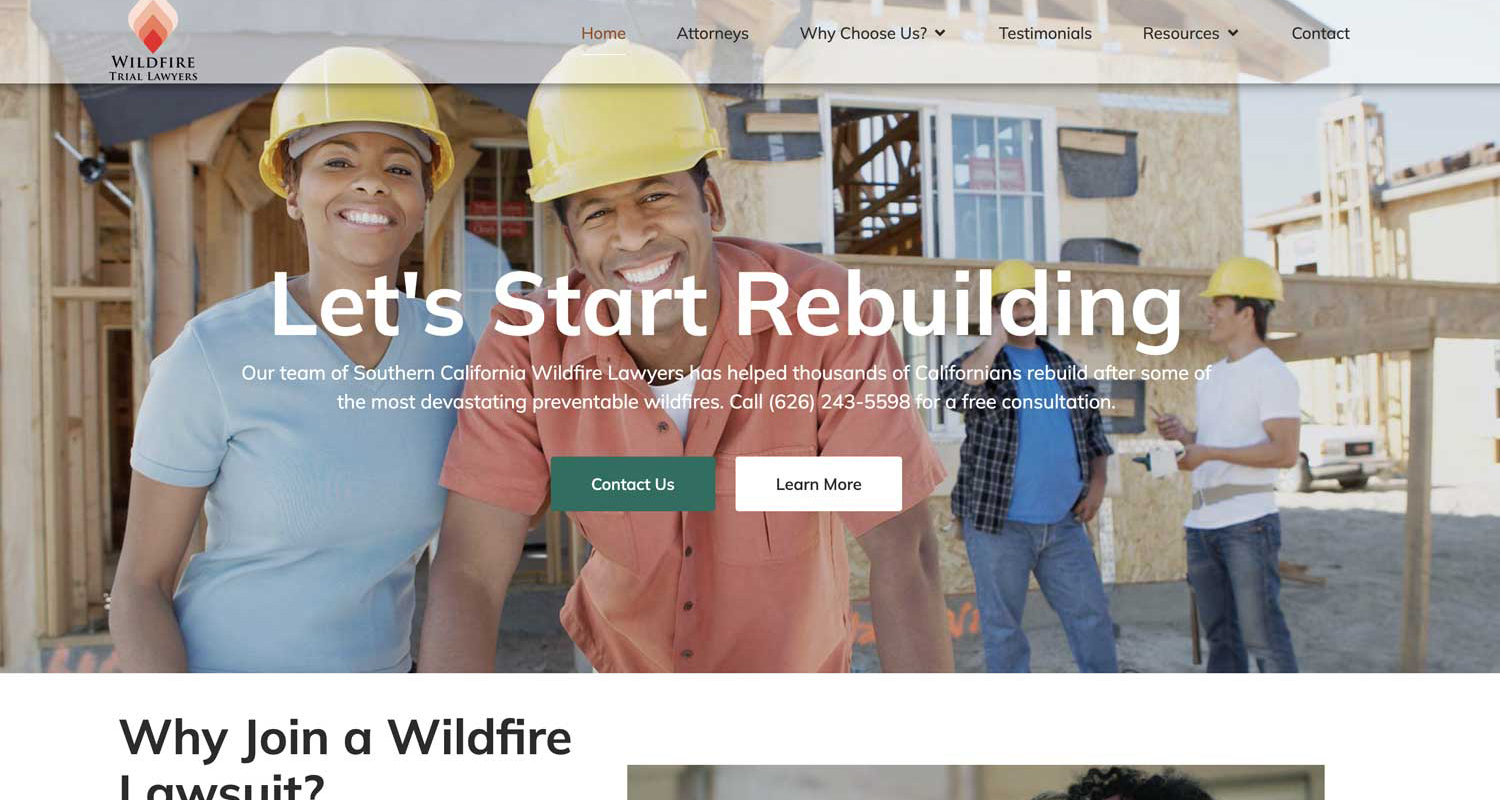Screen dimensions: 1500x800
Task: Click the Let's Start Rebuilding headline
Action: pyautogui.click(x=726, y=304)
